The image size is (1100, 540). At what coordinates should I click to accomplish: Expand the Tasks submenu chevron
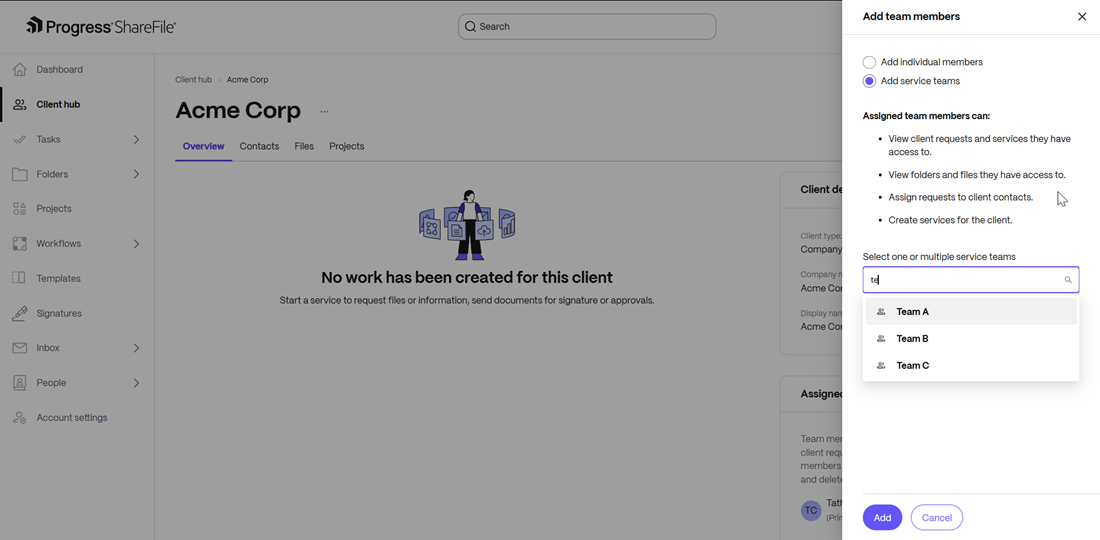click(x=136, y=140)
